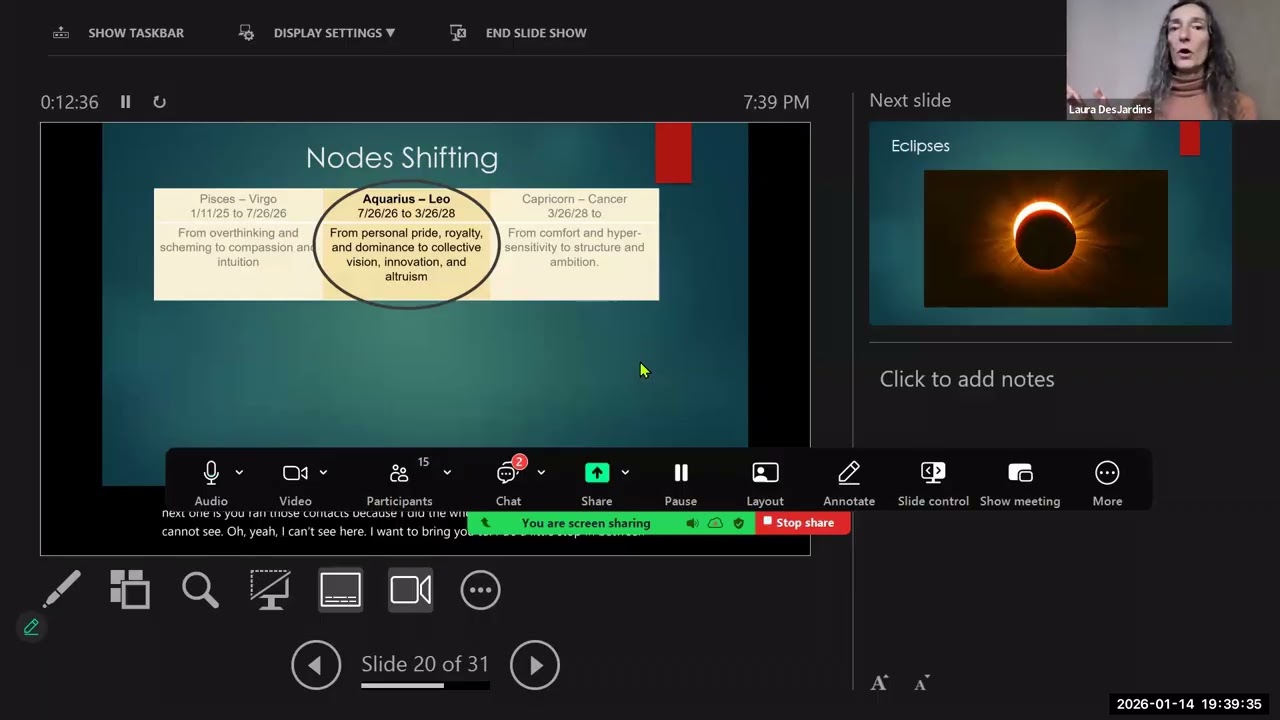Viewport: 1280px width, 720px height.
Task: Click the green Share button
Action: [597, 482]
